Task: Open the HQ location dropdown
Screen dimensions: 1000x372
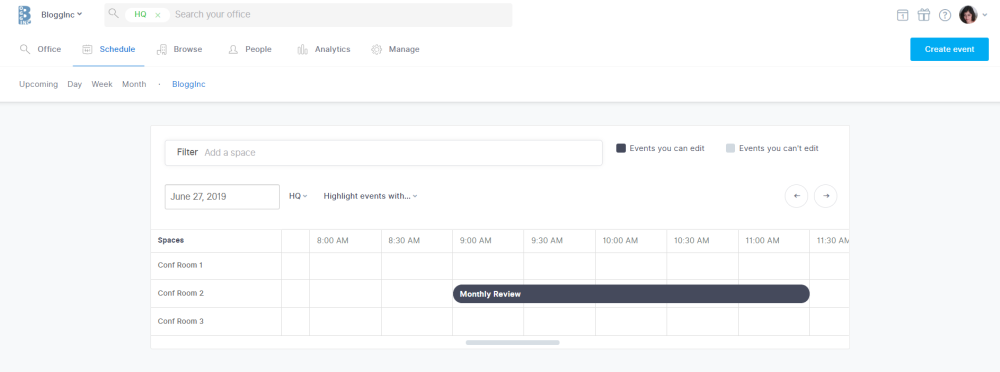Action: pyautogui.click(x=298, y=196)
